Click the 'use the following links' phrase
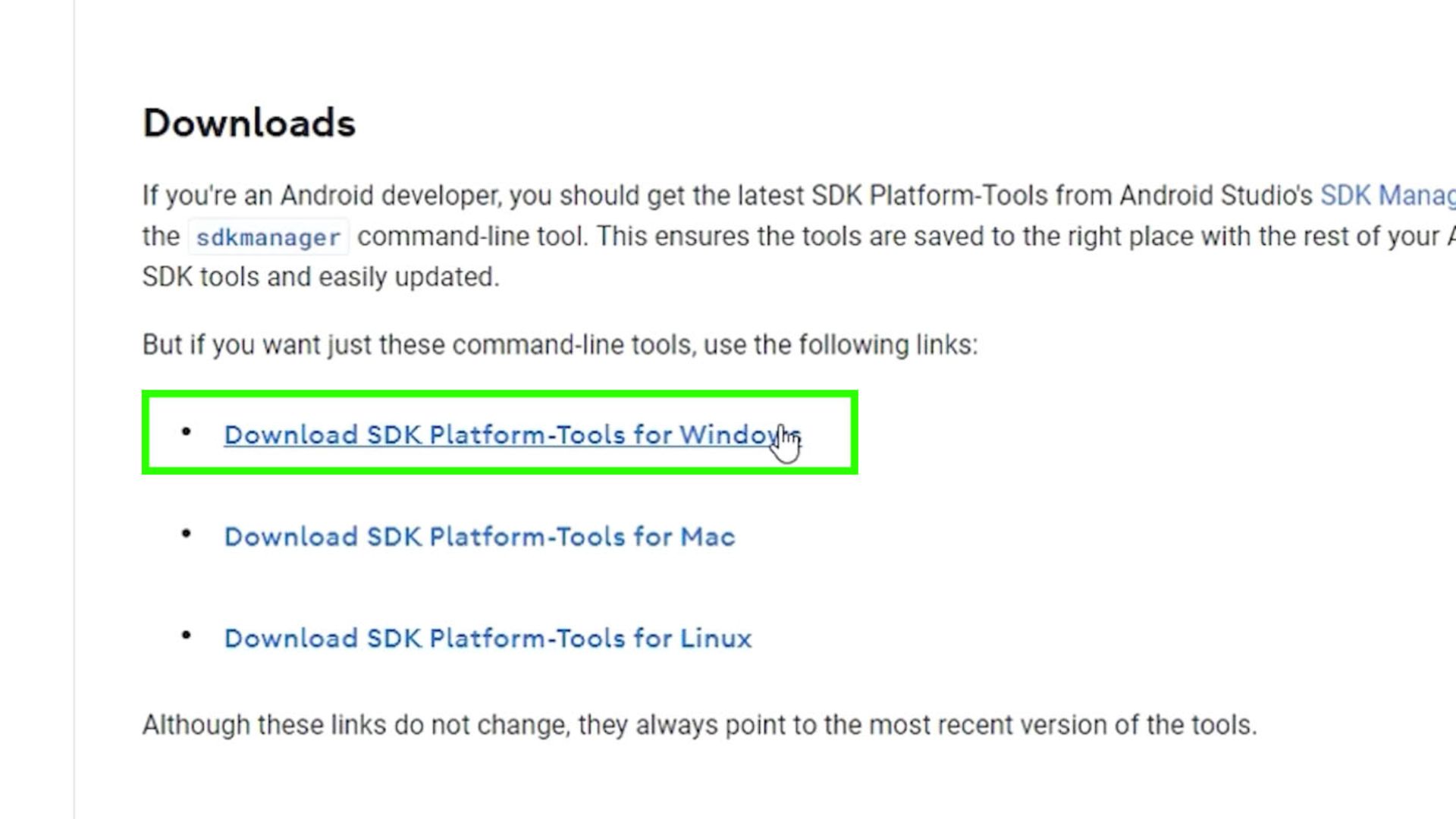Image resolution: width=1456 pixels, height=819 pixels. [840, 345]
